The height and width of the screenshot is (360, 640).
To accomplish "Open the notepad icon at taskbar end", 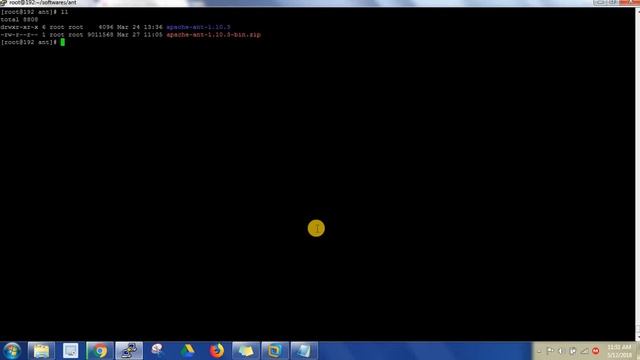I will pos(304,351).
